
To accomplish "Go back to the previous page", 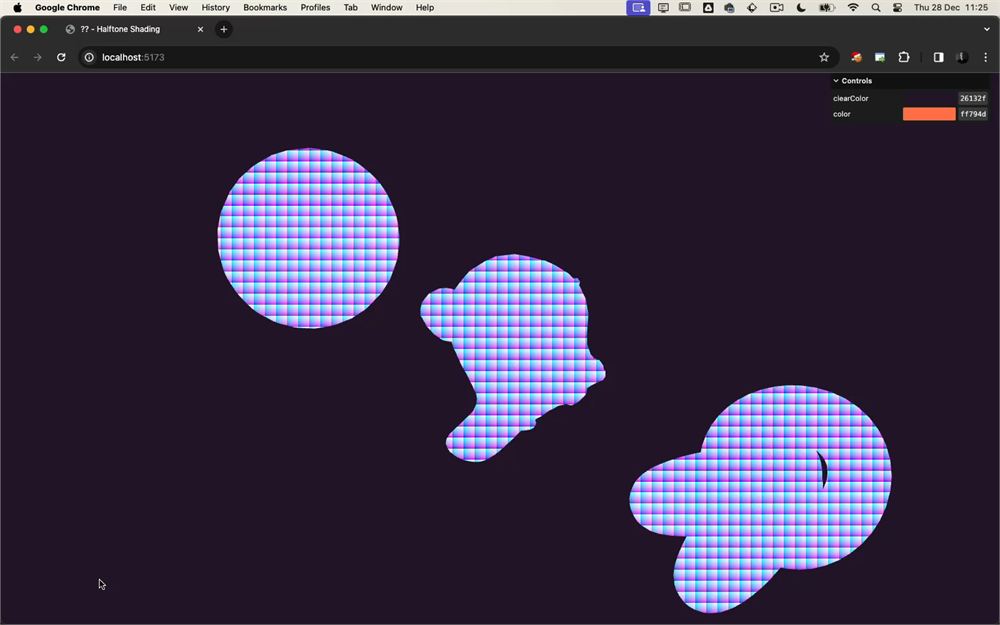I will pos(15,57).
